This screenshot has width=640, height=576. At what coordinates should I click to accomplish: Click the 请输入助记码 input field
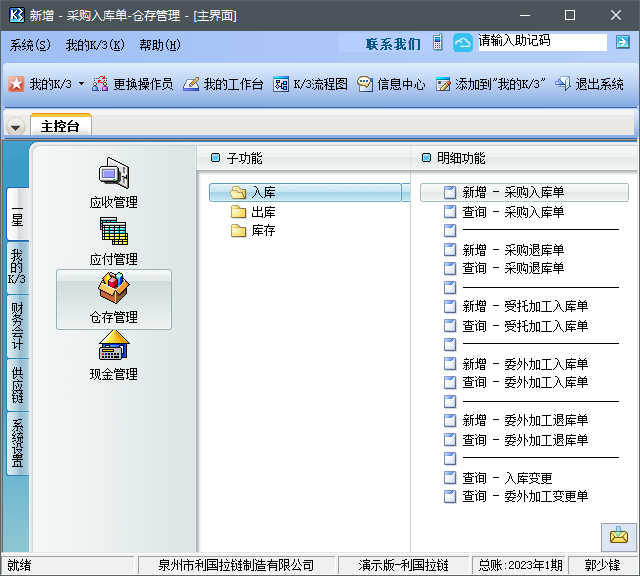pos(540,42)
